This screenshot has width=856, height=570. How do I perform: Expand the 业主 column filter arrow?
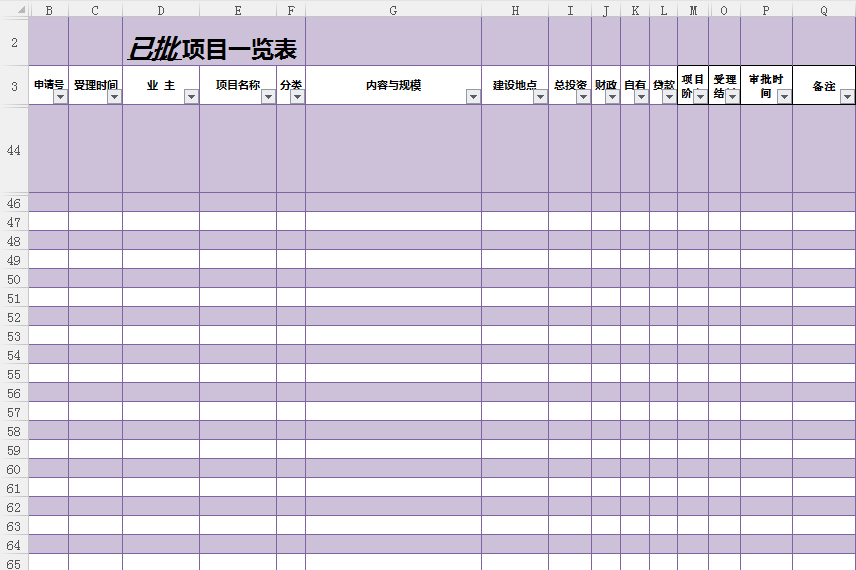point(191,97)
